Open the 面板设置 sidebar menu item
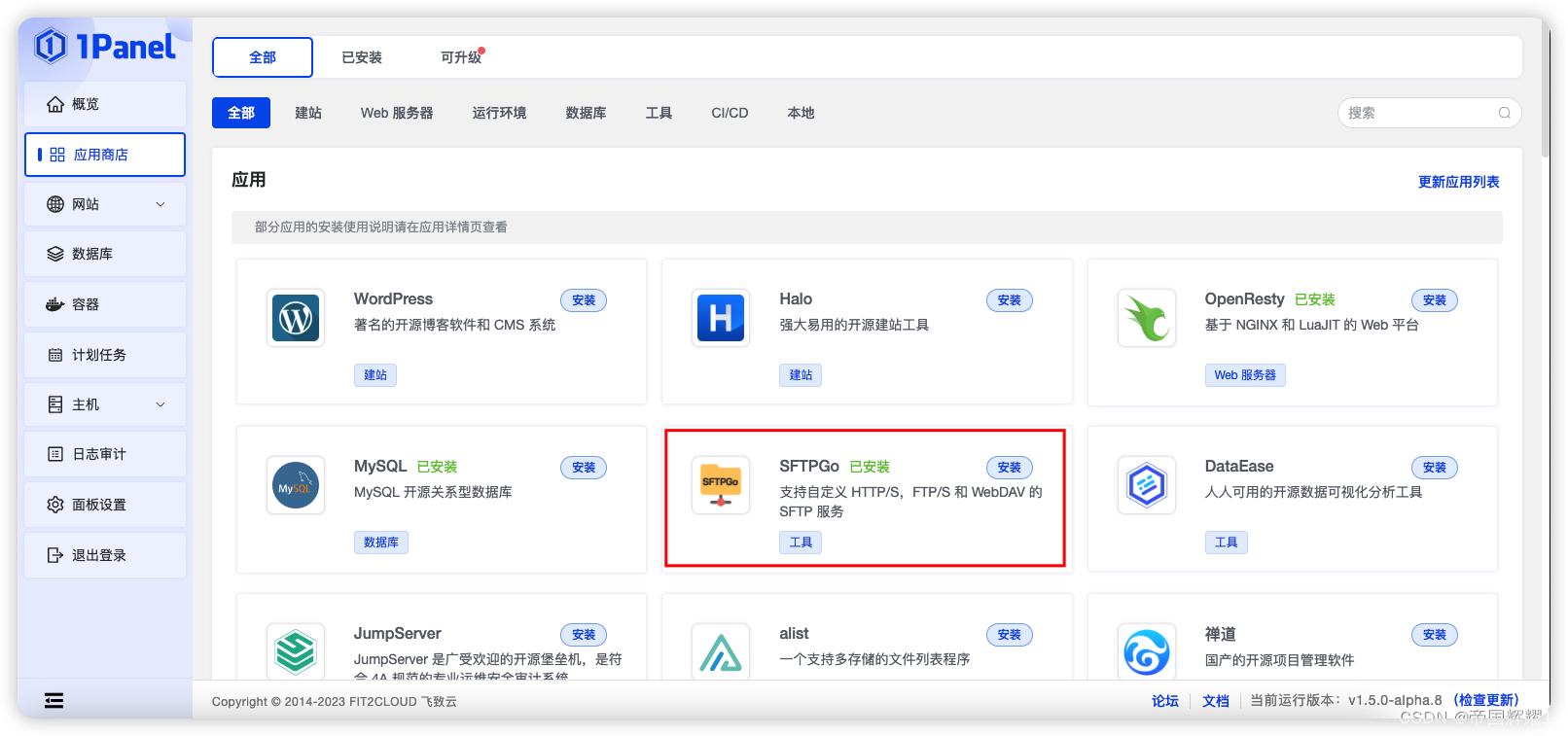The width and height of the screenshot is (1568, 736). tap(105, 505)
